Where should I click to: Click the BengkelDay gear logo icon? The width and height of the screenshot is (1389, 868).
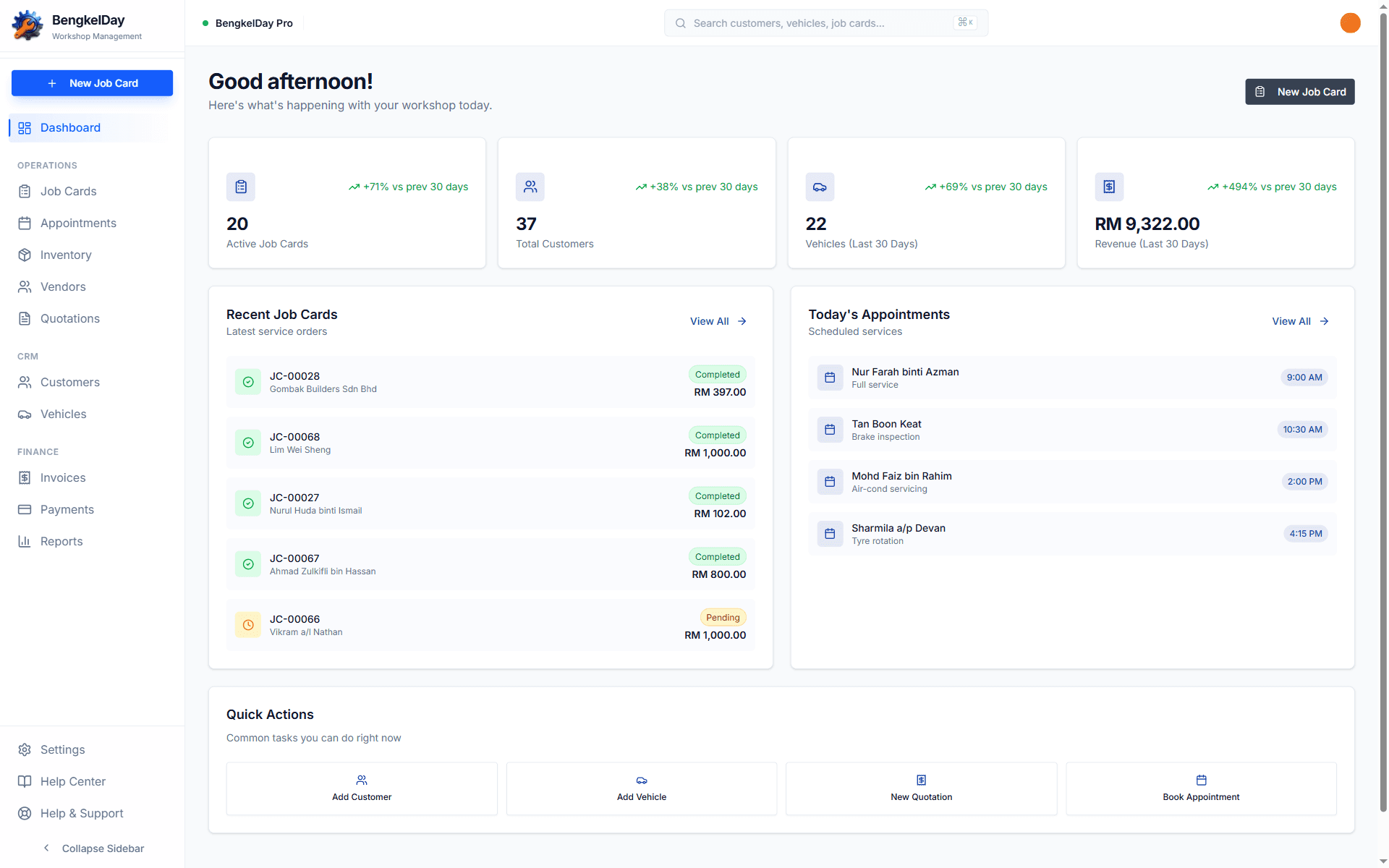tap(27, 26)
